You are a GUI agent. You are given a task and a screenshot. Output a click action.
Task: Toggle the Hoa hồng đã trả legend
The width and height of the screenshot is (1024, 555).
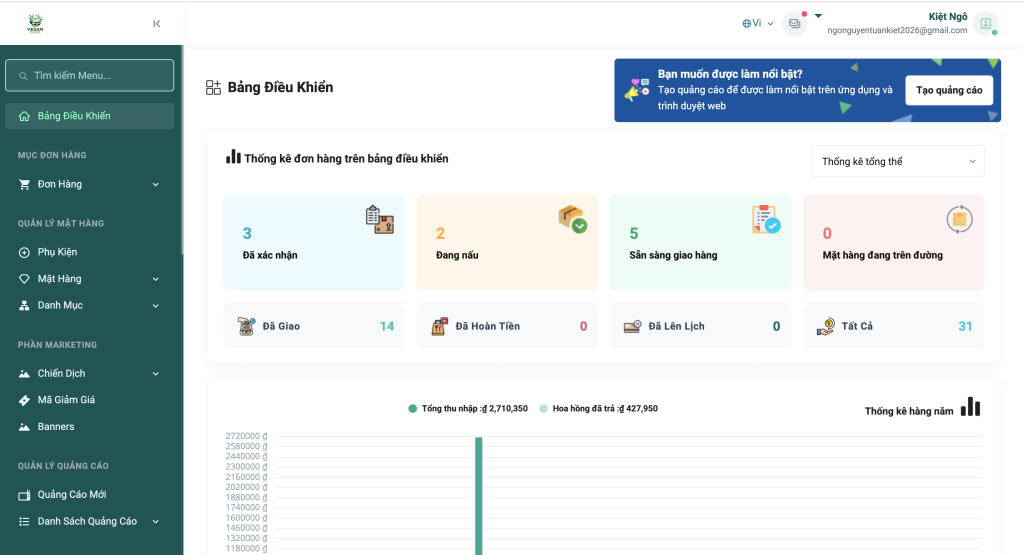point(598,408)
